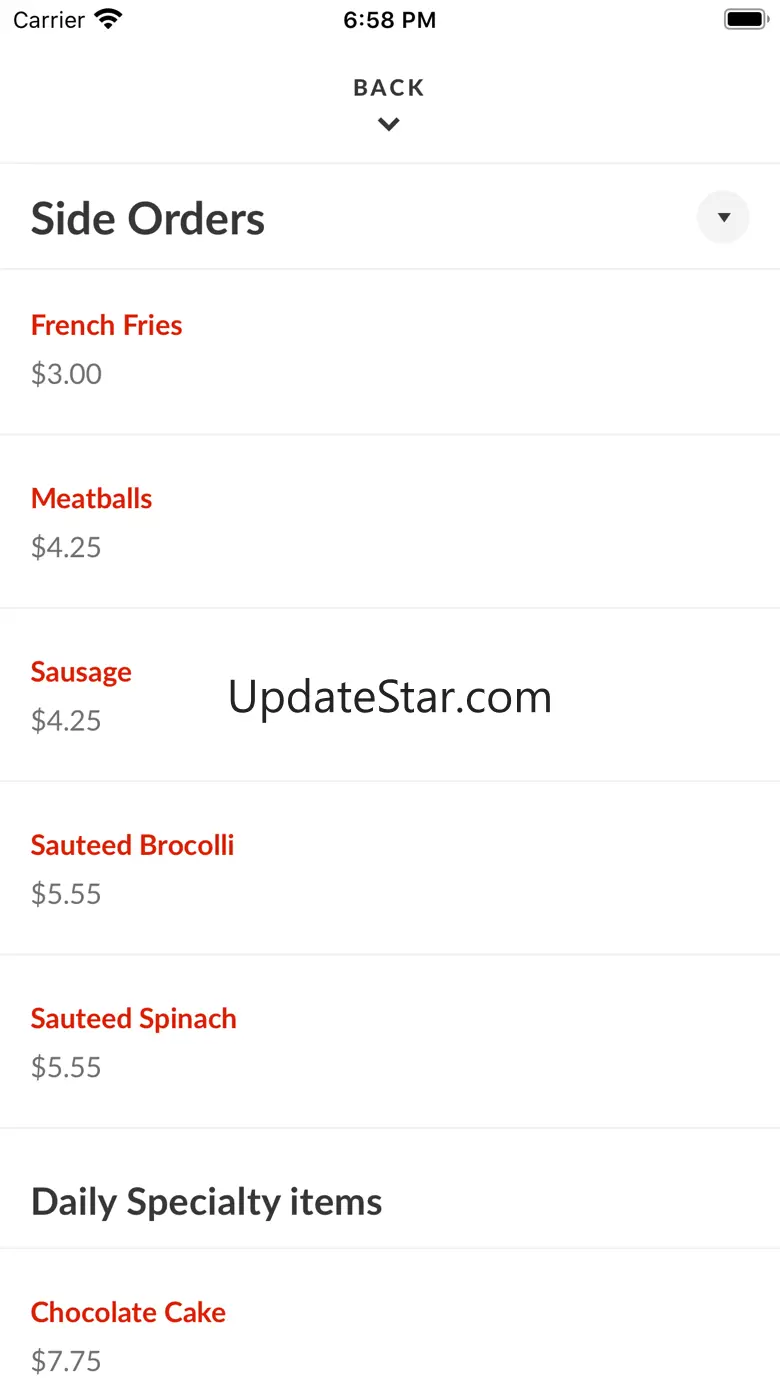Tap the Sauteed Brocolli $5.55 price
780x1387 pixels.
66,894
